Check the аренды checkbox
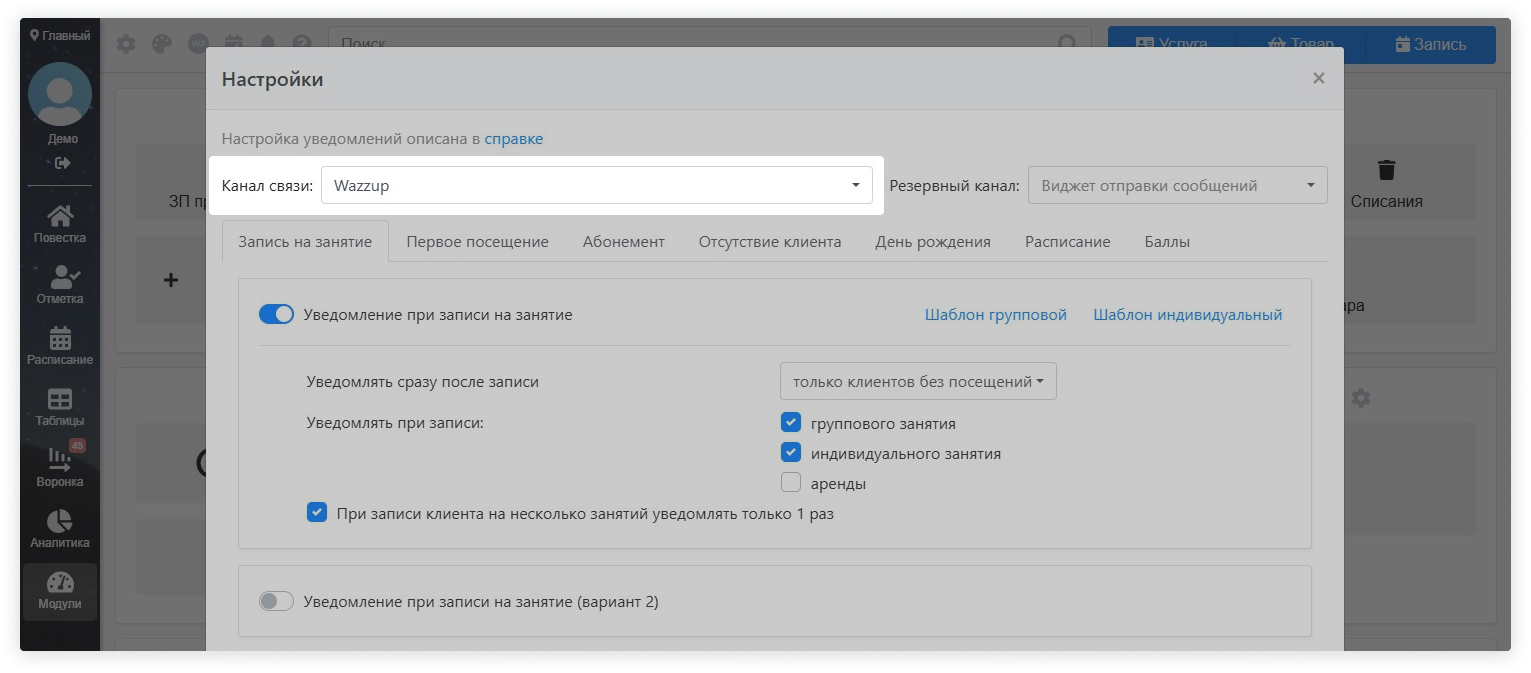The height and width of the screenshot is (673, 1531). tap(791, 483)
